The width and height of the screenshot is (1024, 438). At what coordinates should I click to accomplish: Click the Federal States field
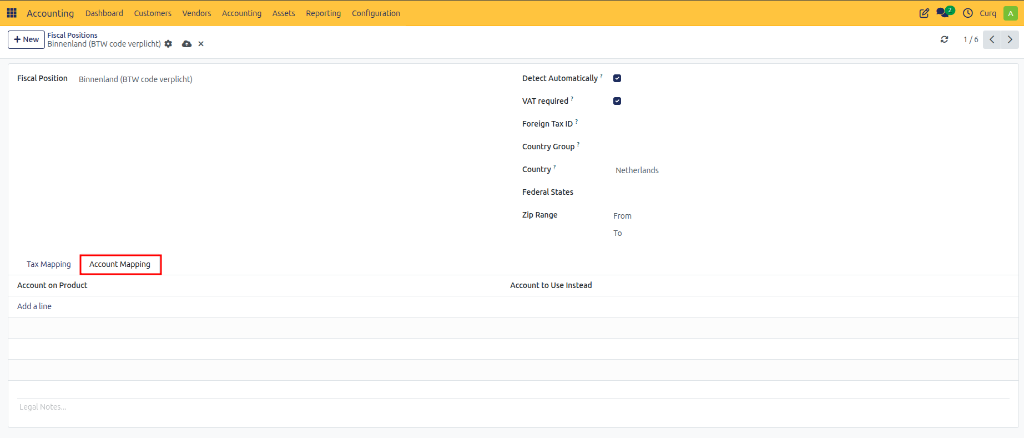pyautogui.click(x=810, y=193)
